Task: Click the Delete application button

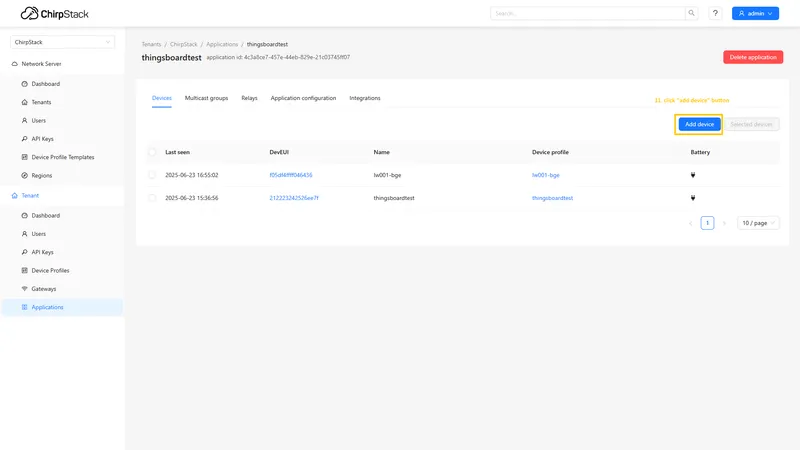Action: point(753,57)
